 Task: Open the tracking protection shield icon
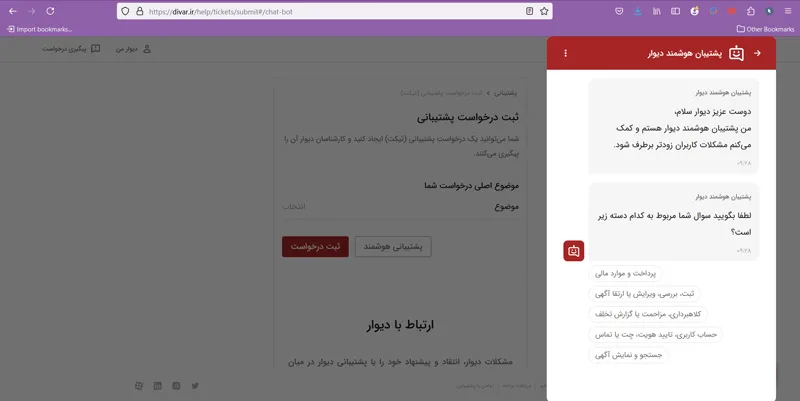tap(126, 11)
